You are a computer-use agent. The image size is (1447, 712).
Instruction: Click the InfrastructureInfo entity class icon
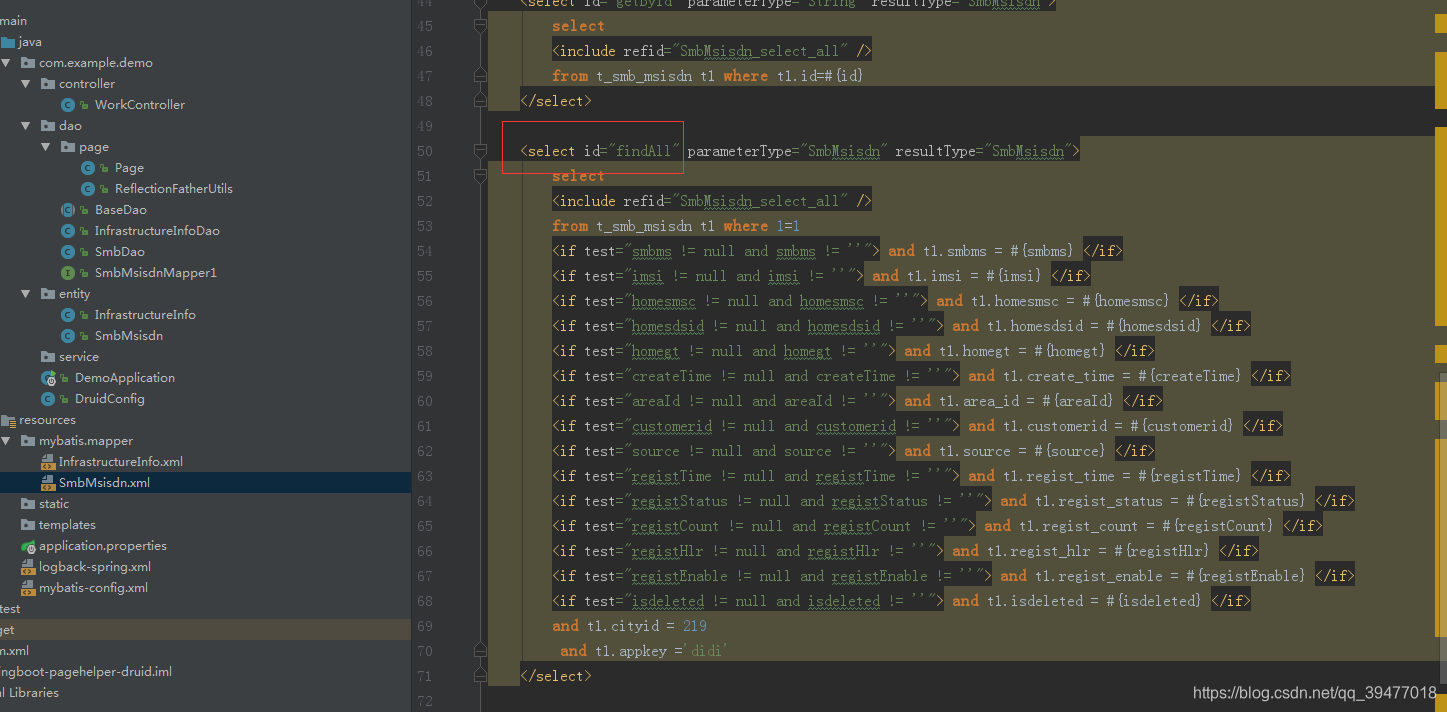click(x=68, y=315)
